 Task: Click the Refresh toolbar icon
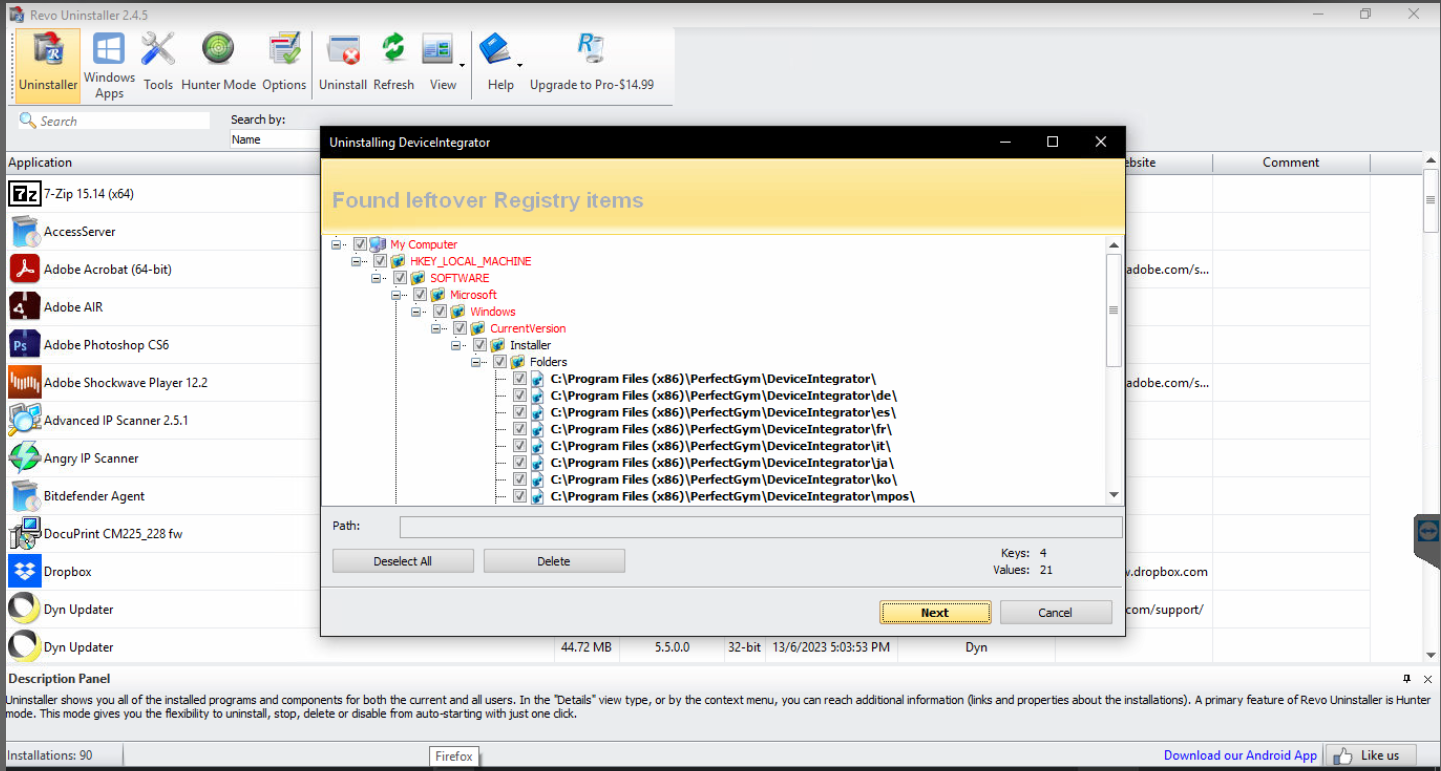[393, 50]
